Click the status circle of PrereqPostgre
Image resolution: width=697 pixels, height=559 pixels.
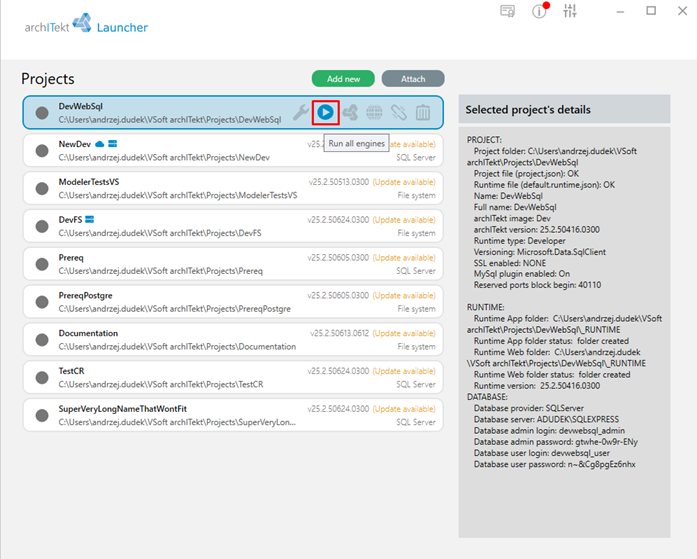pos(42,302)
